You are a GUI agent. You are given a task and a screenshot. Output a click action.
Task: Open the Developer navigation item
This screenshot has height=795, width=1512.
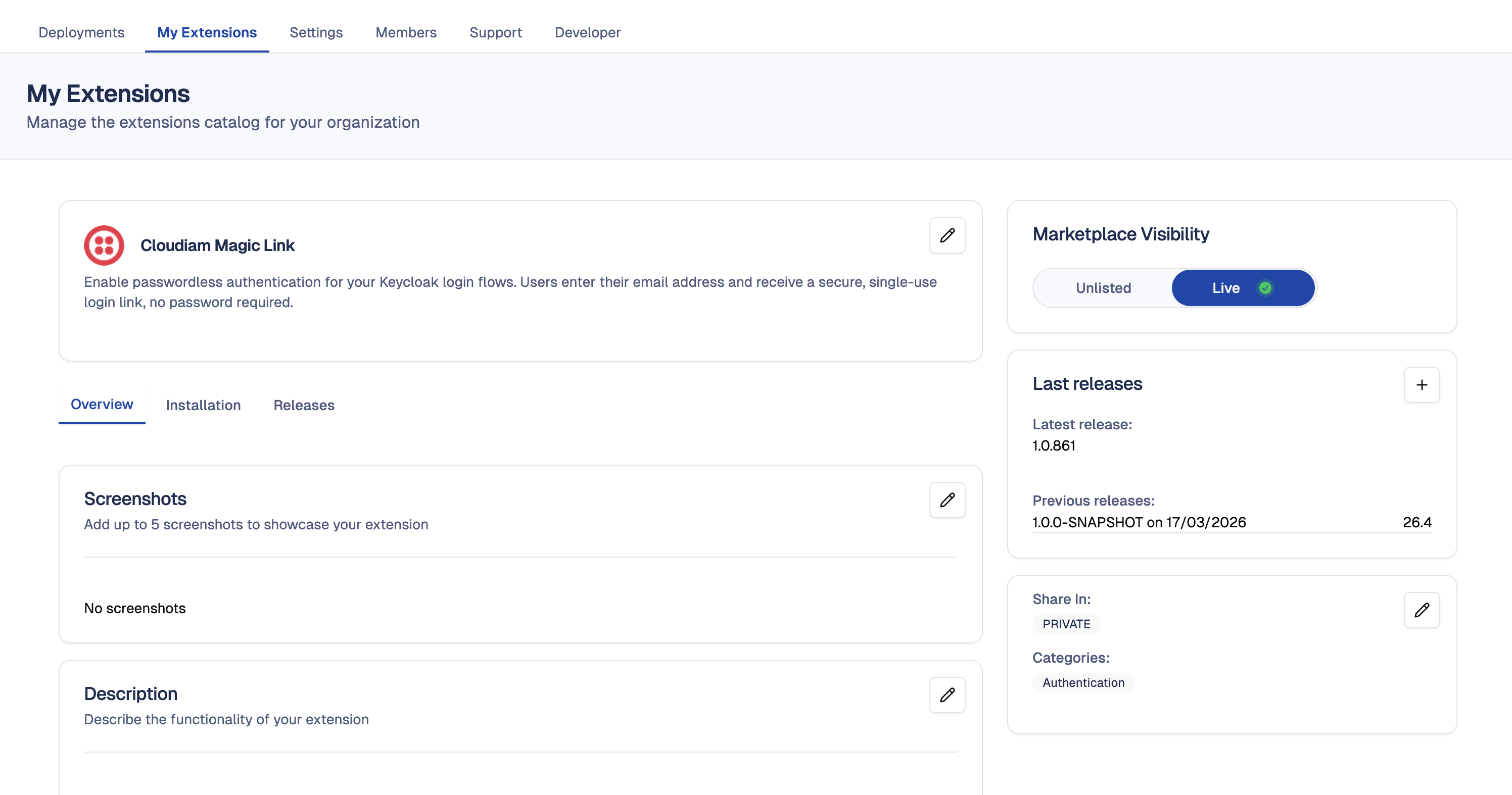coord(587,32)
